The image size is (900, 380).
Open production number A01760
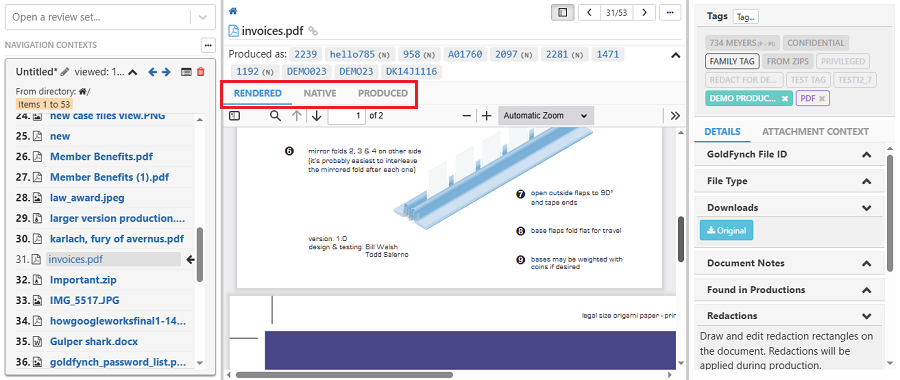[x=465, y=55]
